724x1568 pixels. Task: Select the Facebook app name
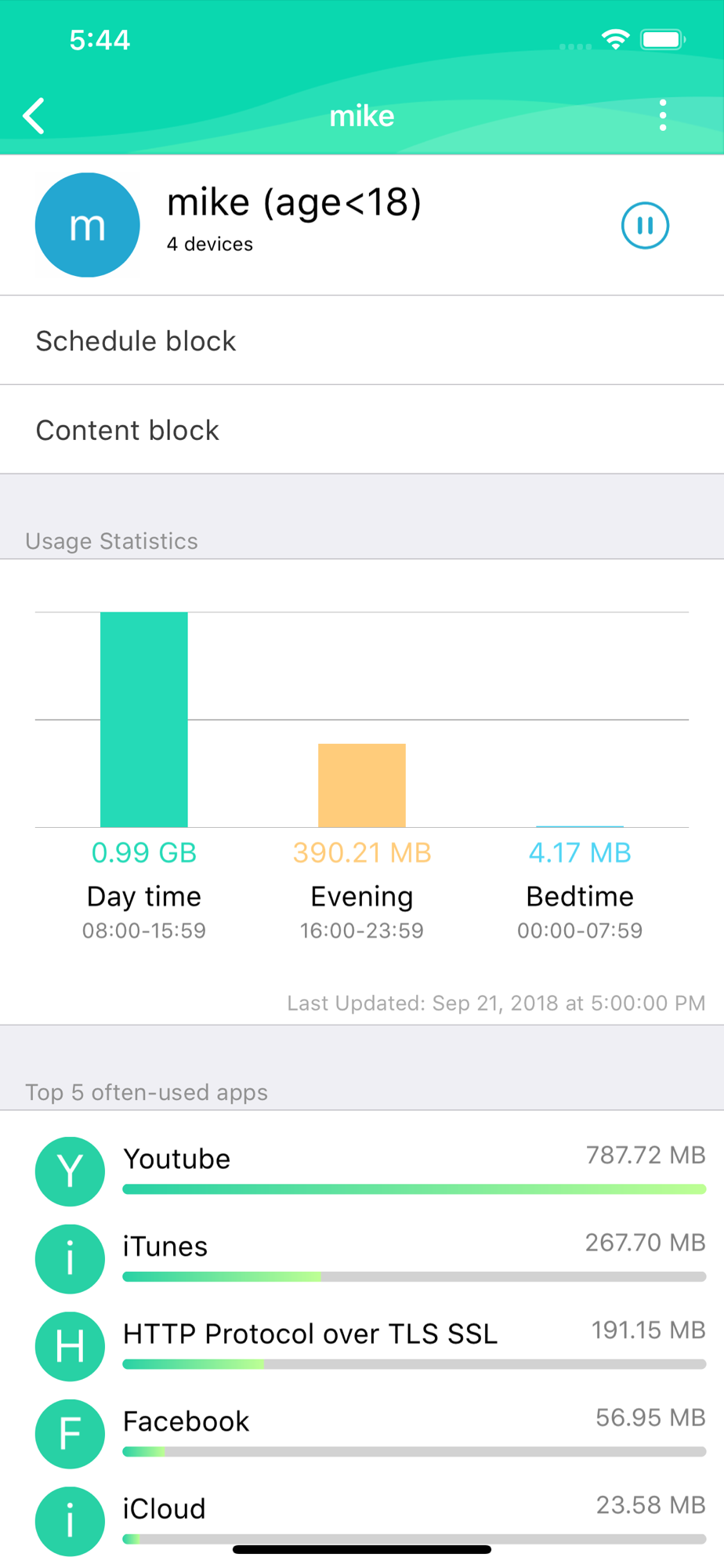coord(186,1421)
